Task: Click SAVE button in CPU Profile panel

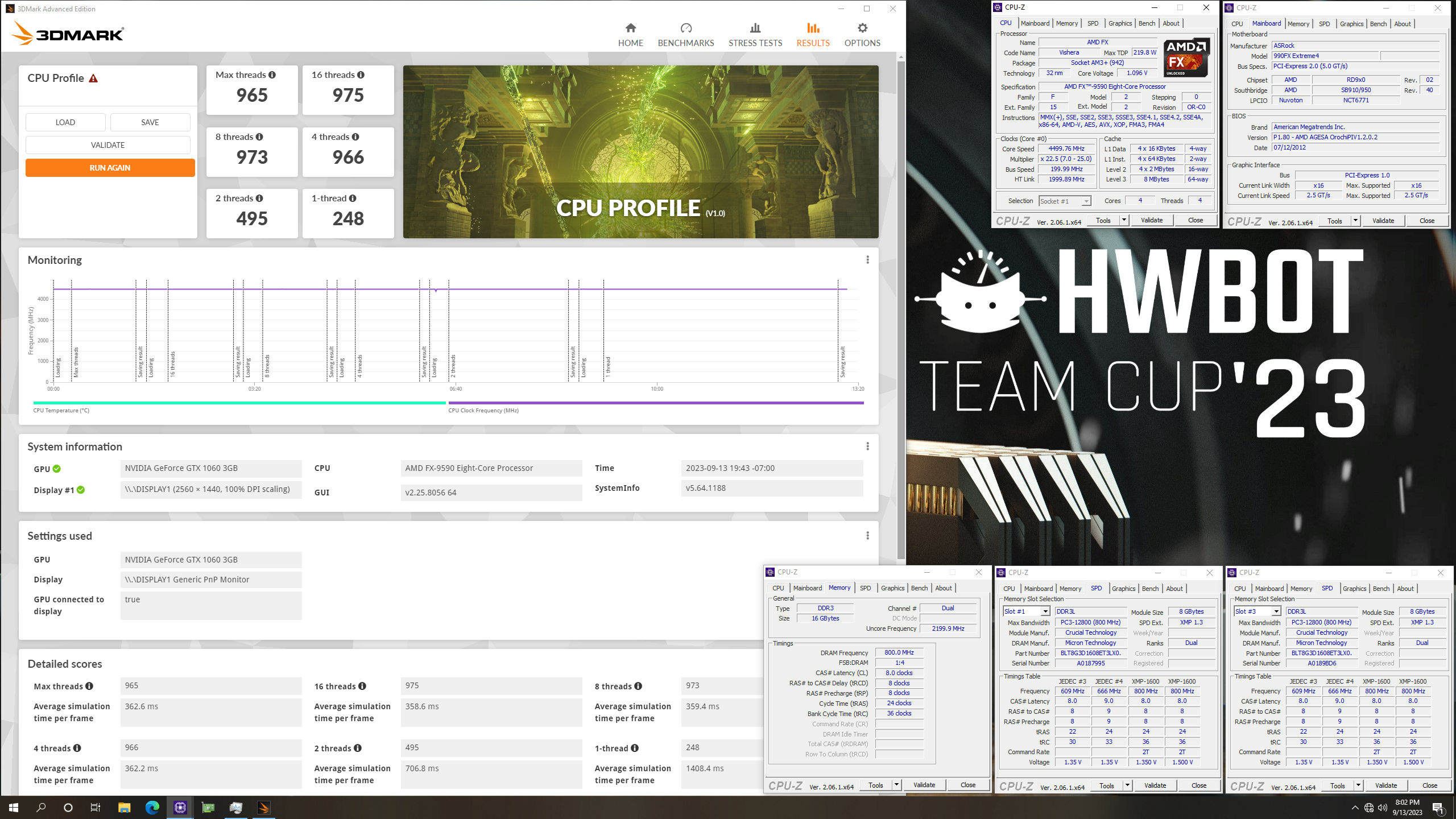Action: [x=150, y=122]
